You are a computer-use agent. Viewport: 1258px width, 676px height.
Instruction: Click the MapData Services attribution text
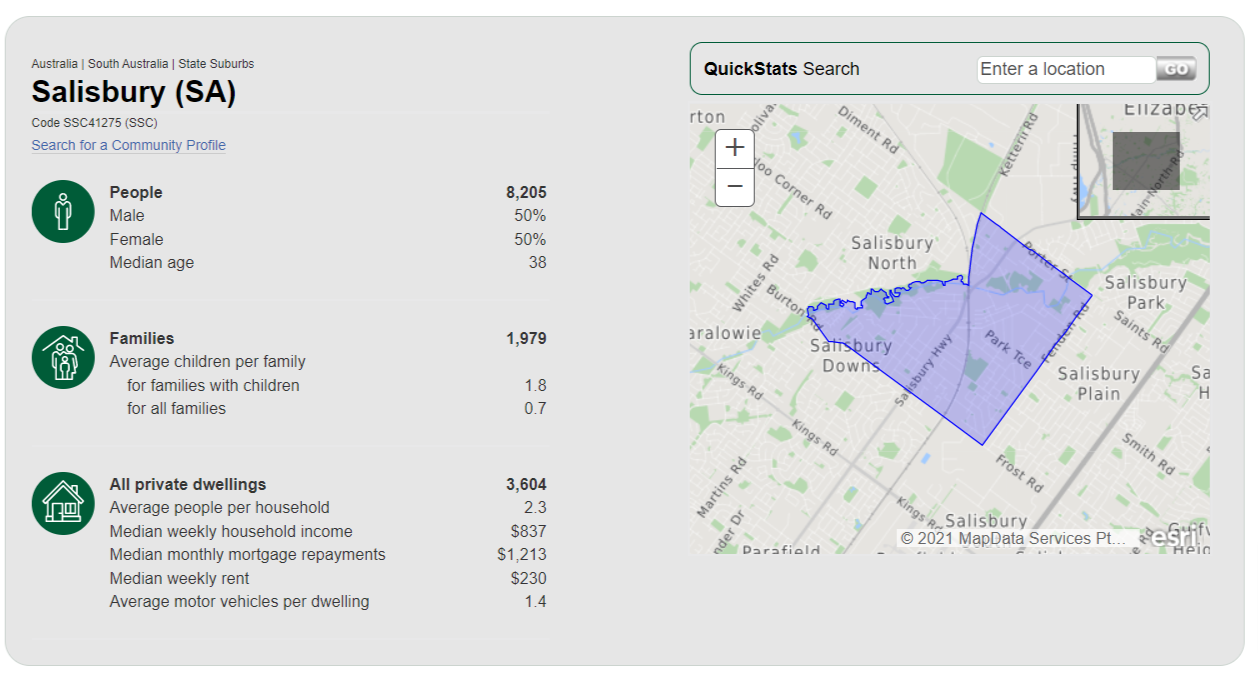(1013, 538)
